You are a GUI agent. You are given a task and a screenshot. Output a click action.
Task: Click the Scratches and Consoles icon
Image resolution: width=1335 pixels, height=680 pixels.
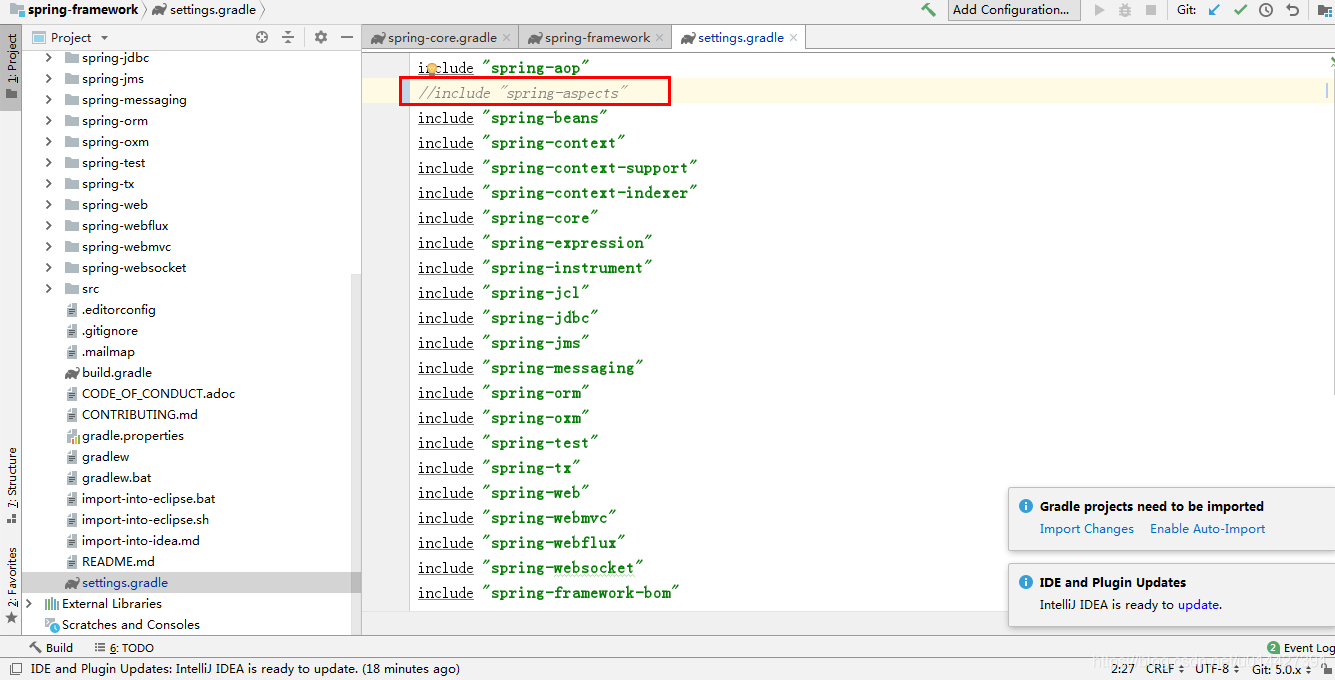[52, 624]
